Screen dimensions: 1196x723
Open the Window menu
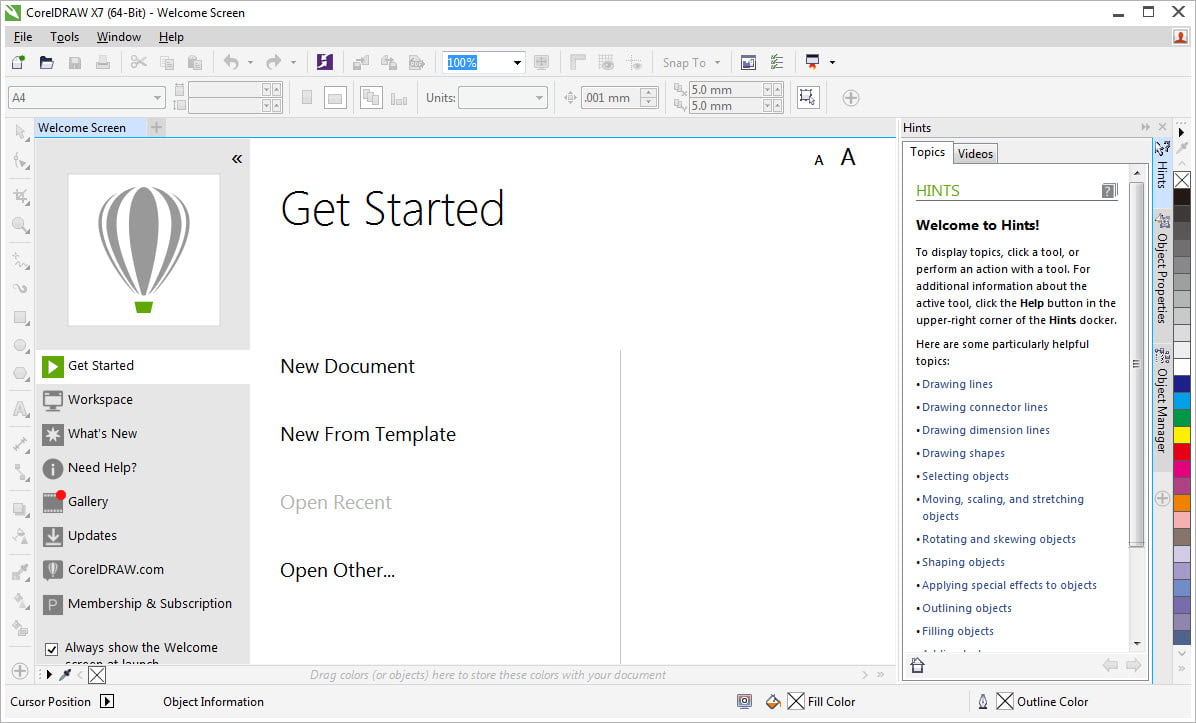point(118,37)
